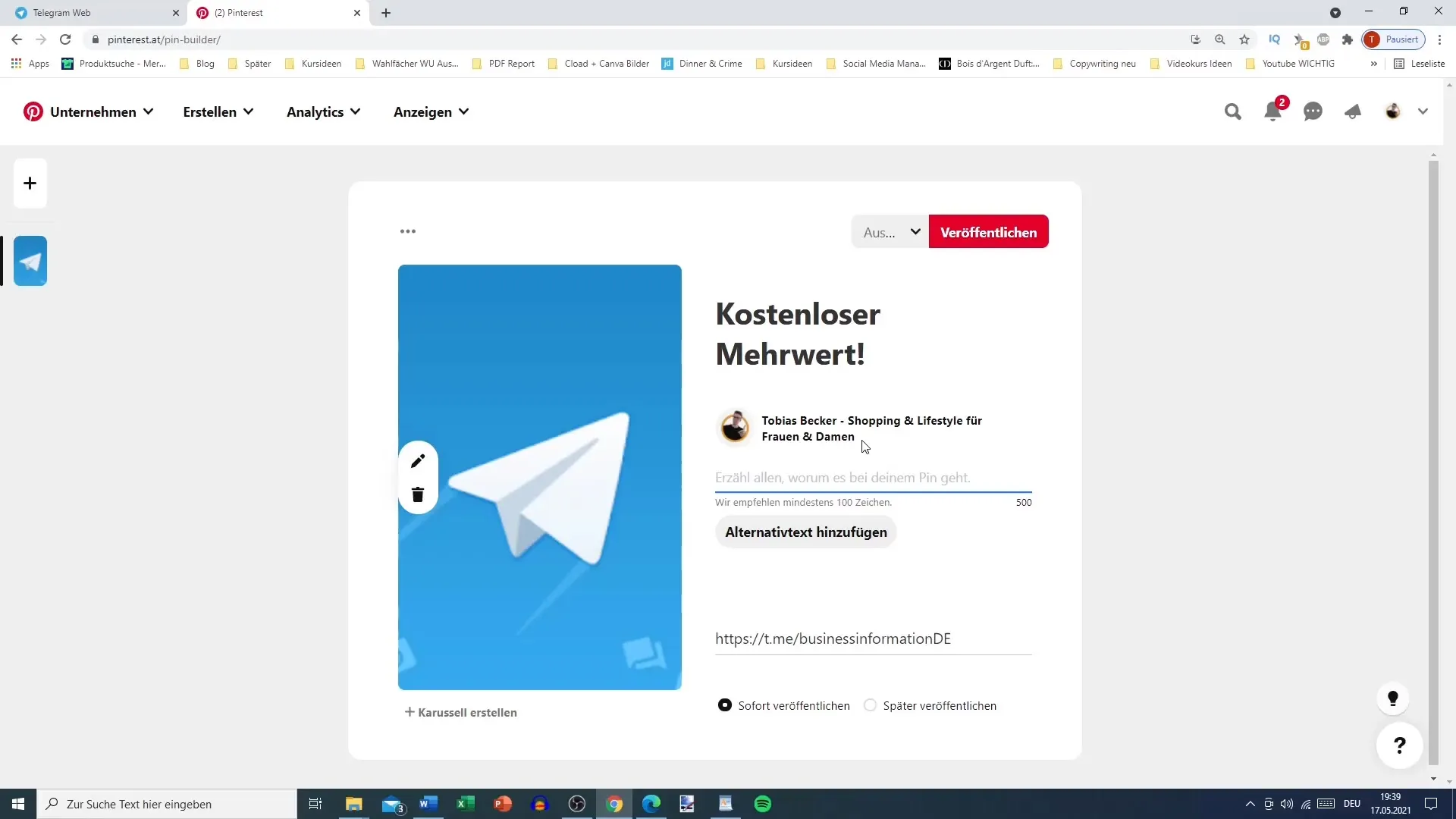The width and height of the screenshot is (1456, 819).
Task: Open the Anzeigen menu
Action: tap(430, 112)
